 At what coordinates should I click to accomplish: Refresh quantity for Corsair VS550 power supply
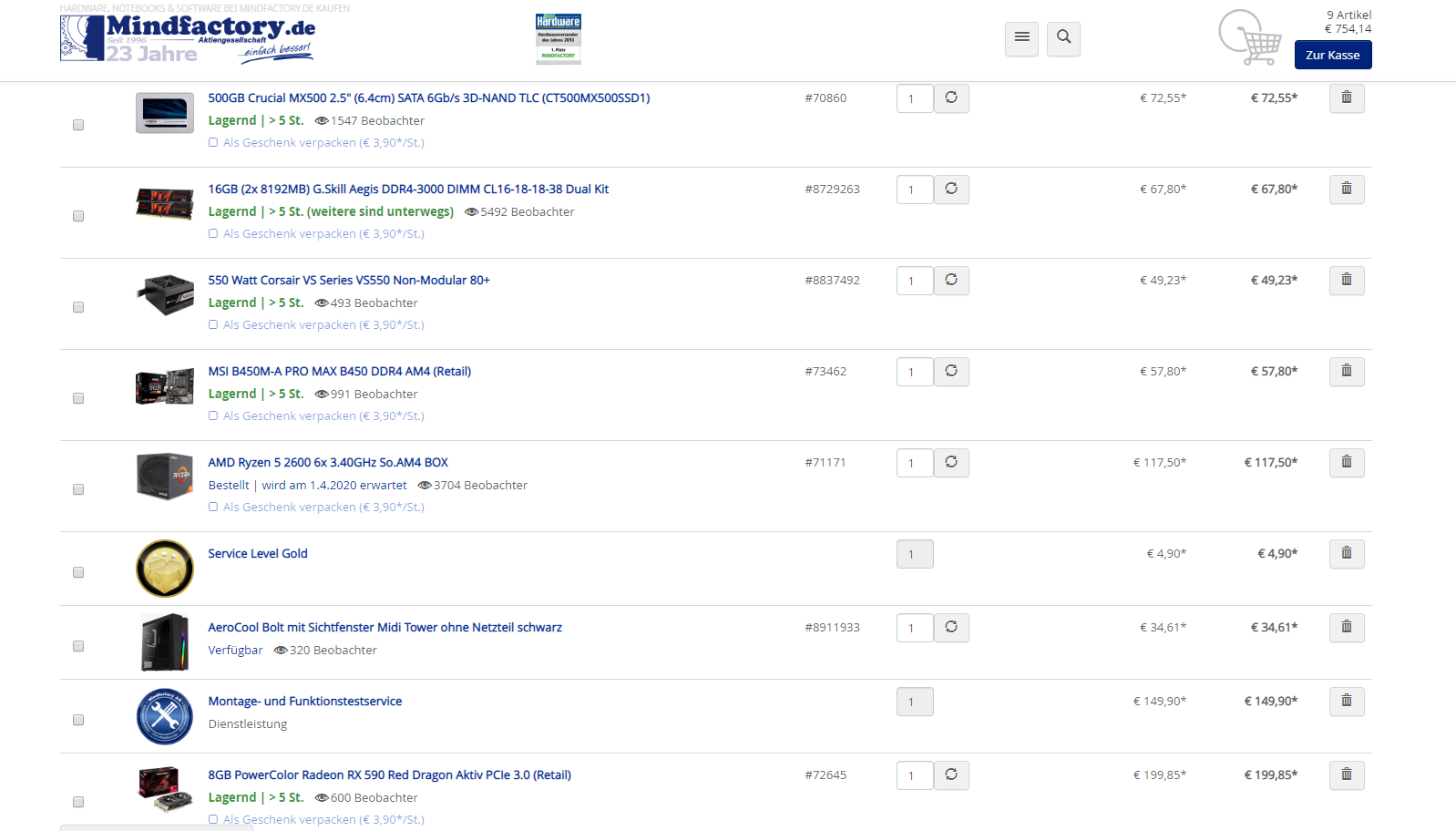pyautogui.click(x=951, y=281)
